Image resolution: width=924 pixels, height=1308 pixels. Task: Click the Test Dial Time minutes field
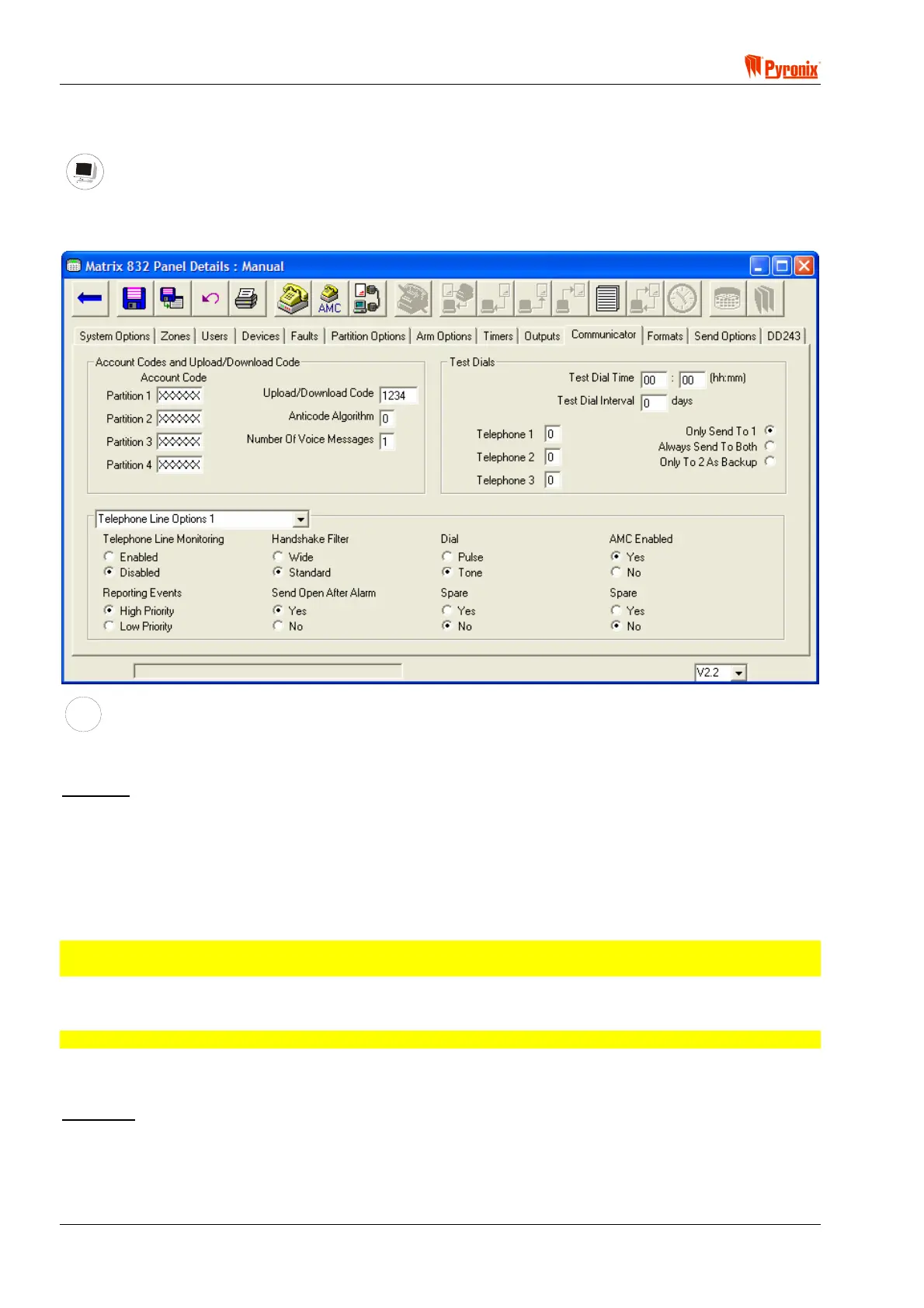pyautogui.click(x=692, y=380)
